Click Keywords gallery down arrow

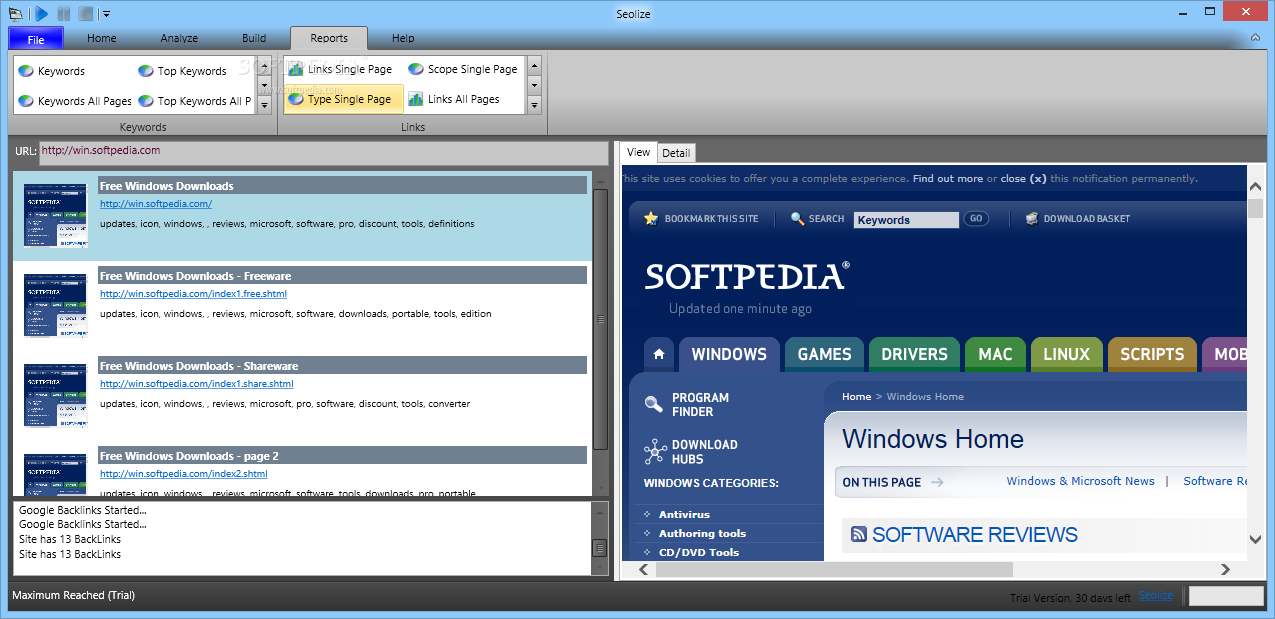pyautogui.click(x=265, y=86)
